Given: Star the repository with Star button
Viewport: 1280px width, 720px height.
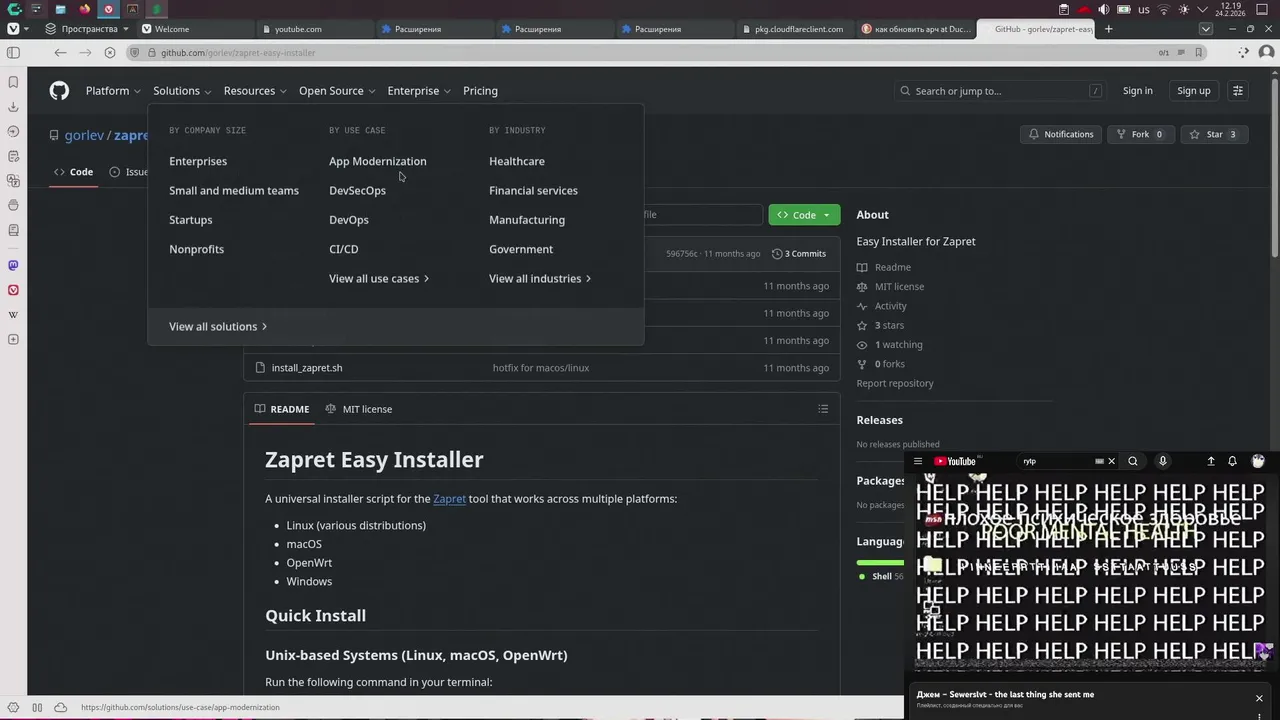Looking at the screenshot, I should [x=1214, y=134].
